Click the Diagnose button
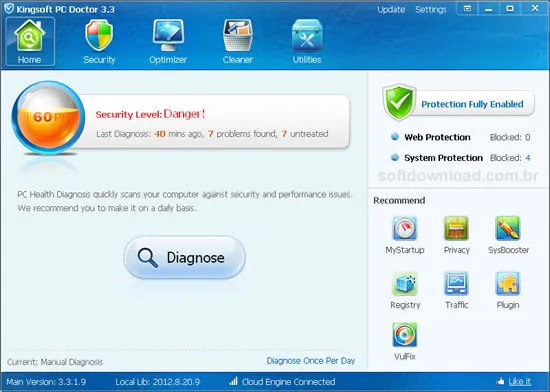 (185, 257)
